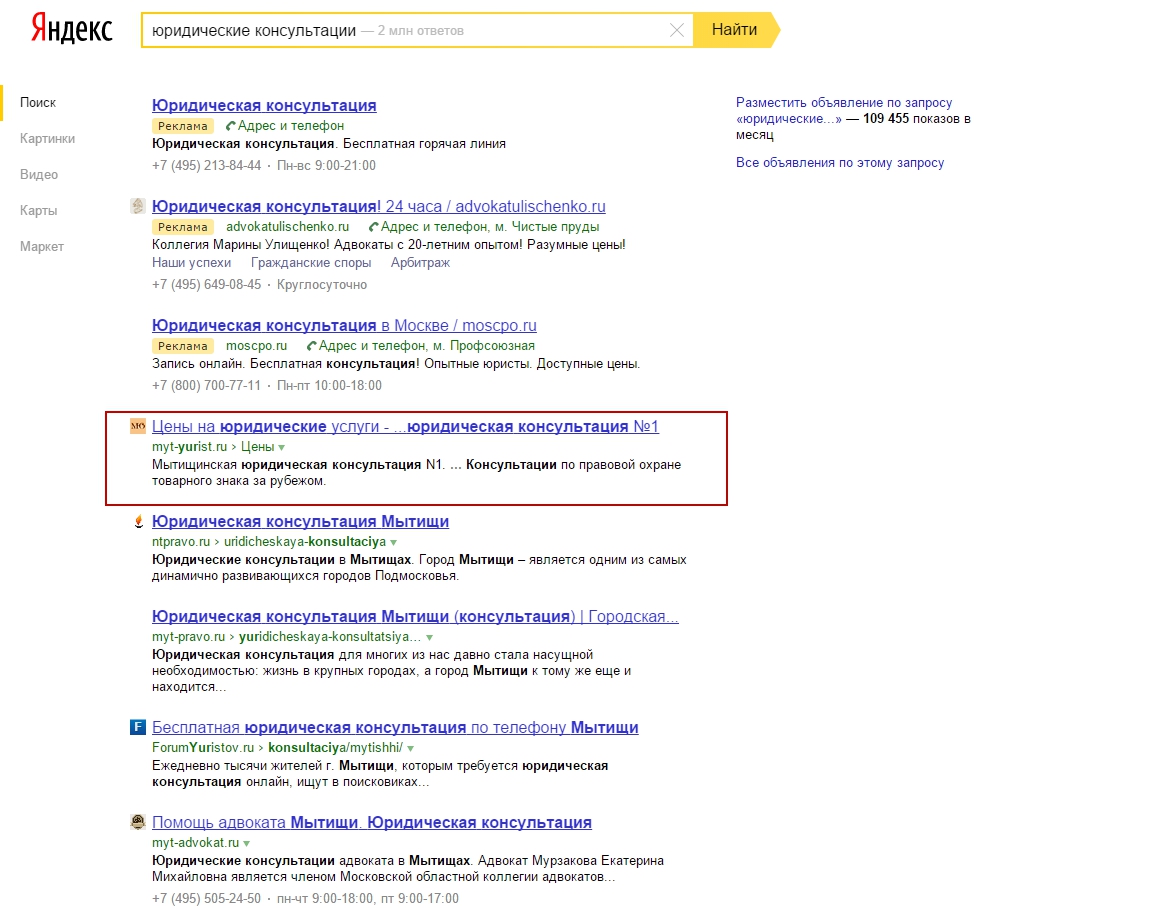Open Адрес и телефон of the first ad
The width and height of the screenshot is (1167, 908).
pos(290,126)
